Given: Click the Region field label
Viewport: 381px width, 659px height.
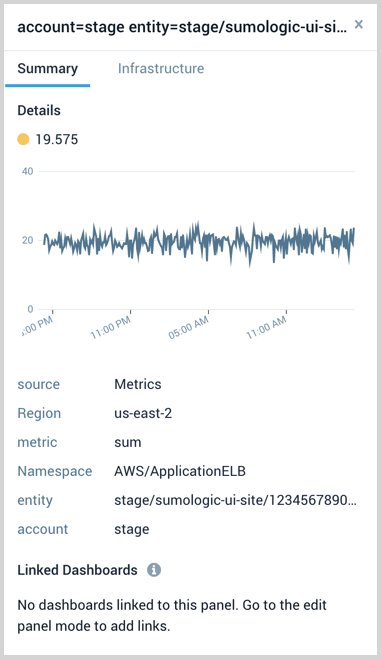Looking at the screenshot, I should click(39, 414).
